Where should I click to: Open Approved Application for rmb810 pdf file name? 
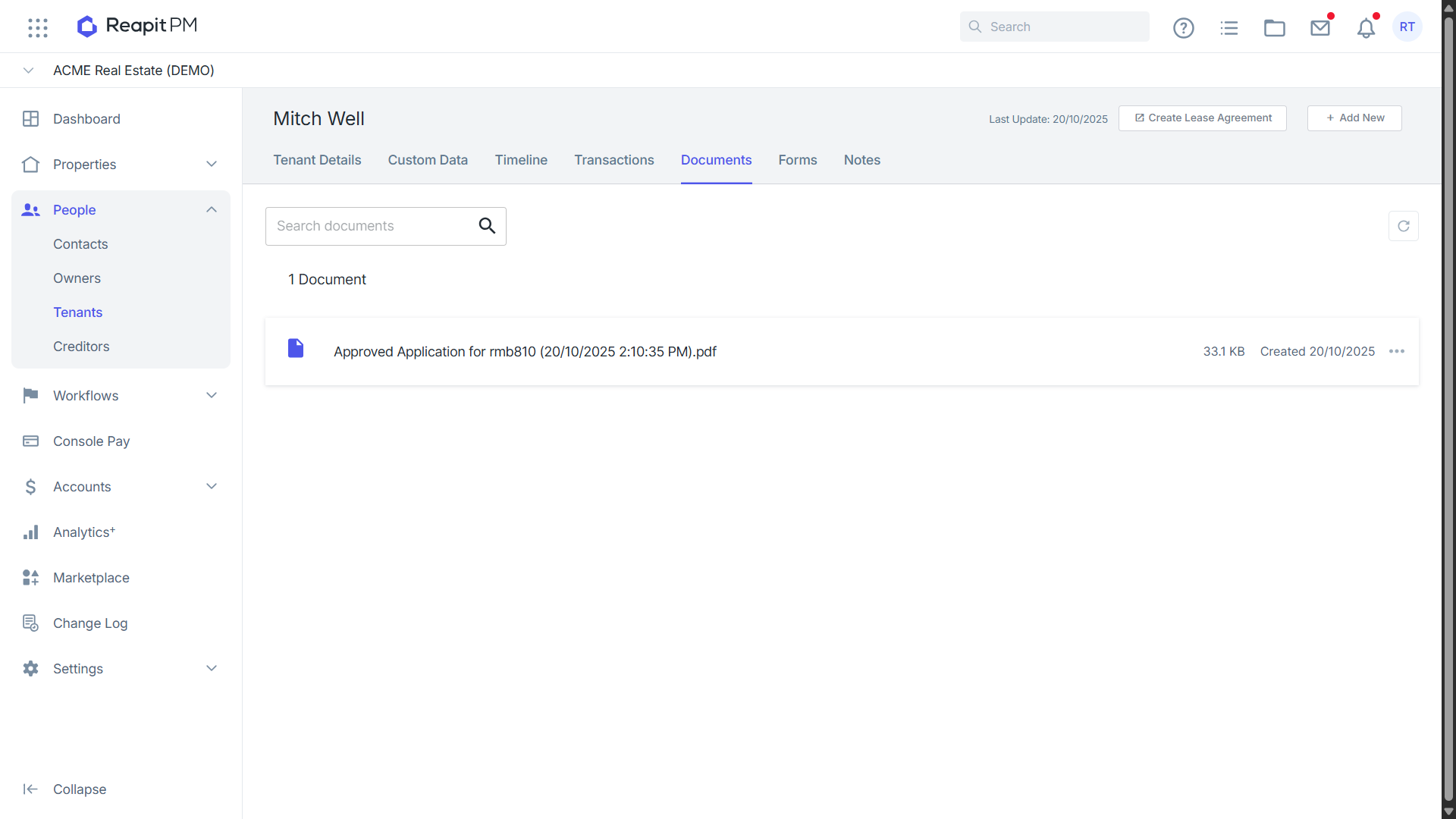pyautogui.click(x=525, y=352)
